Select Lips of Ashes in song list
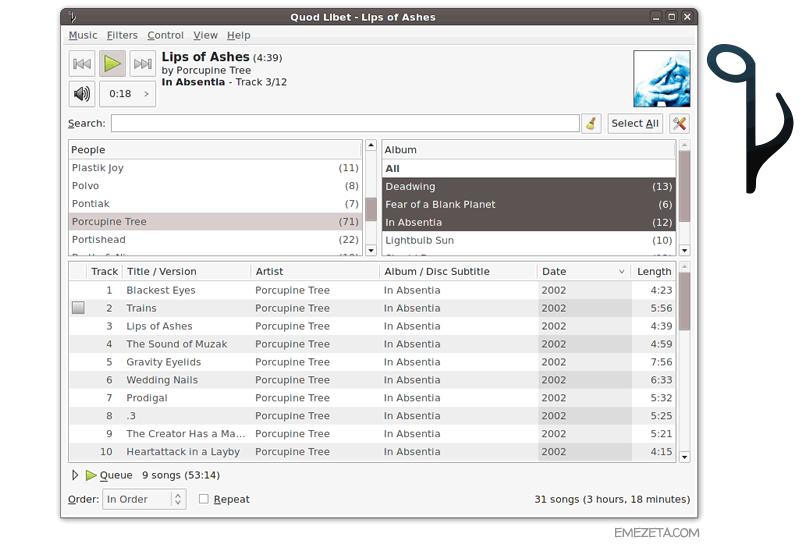Screen dimensions: 800x550 [x=372, y=326]
